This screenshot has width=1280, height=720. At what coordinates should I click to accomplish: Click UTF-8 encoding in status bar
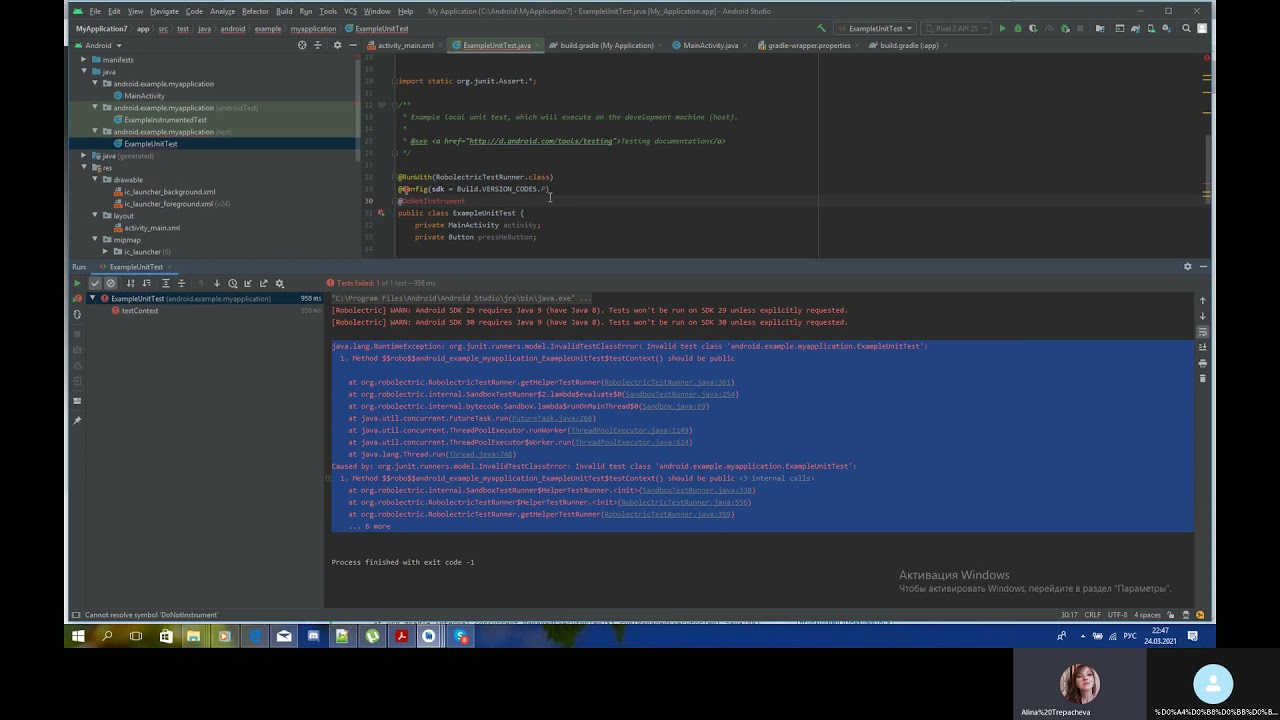pos(1119,615)
